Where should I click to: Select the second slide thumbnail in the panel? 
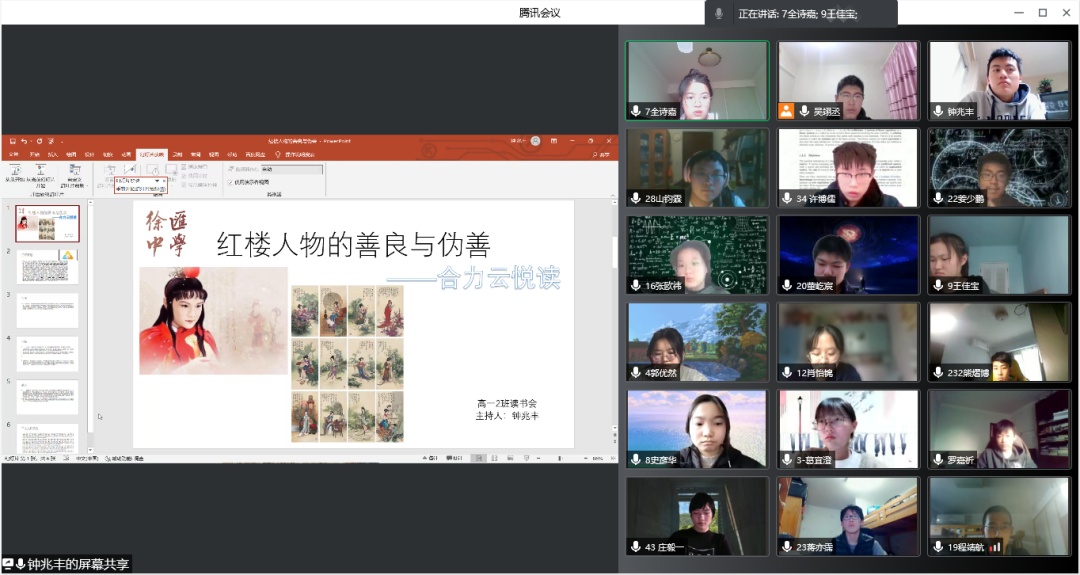coord(48,267)
